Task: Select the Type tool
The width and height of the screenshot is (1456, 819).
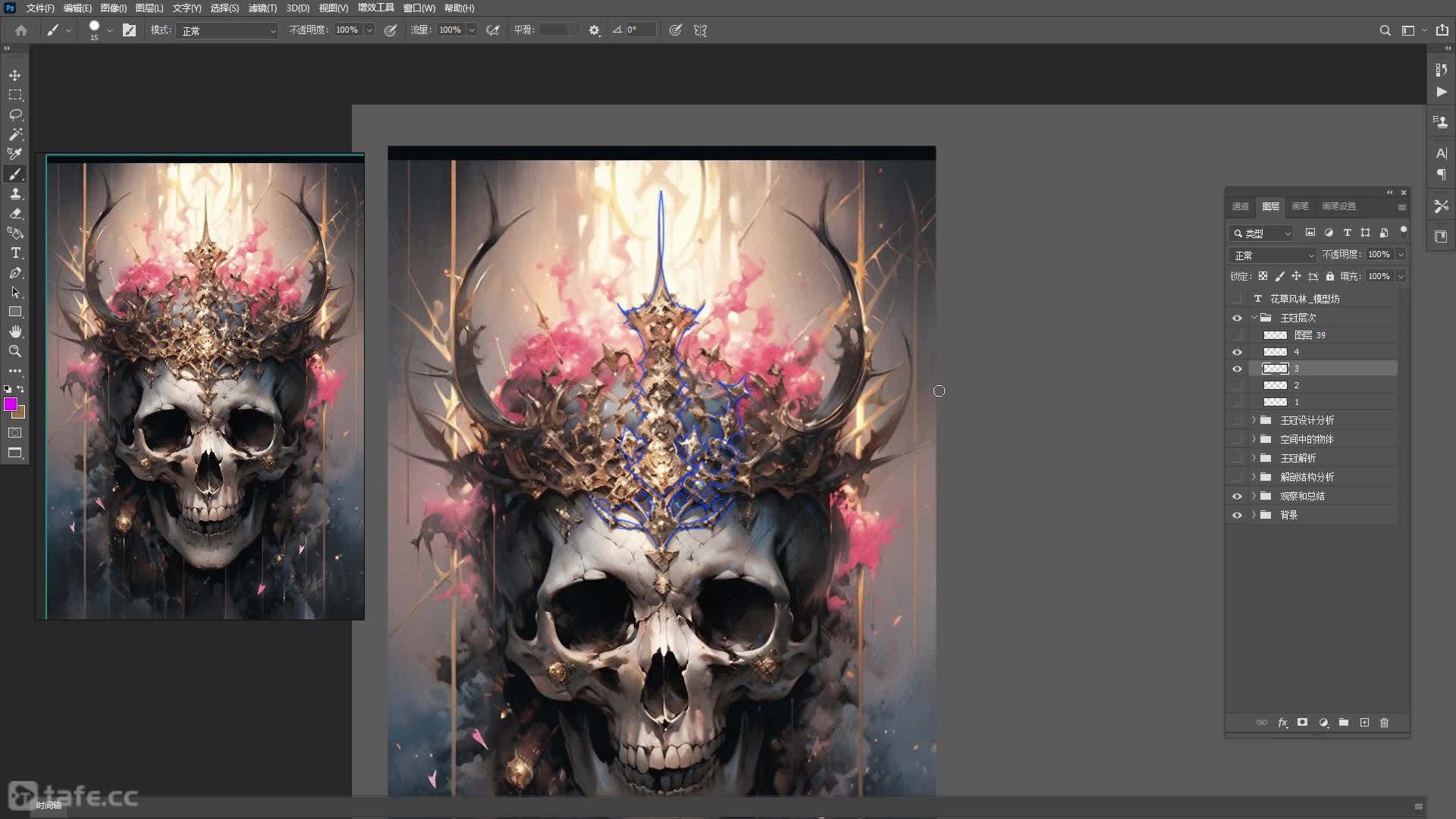Action: (x=15, y=253)
